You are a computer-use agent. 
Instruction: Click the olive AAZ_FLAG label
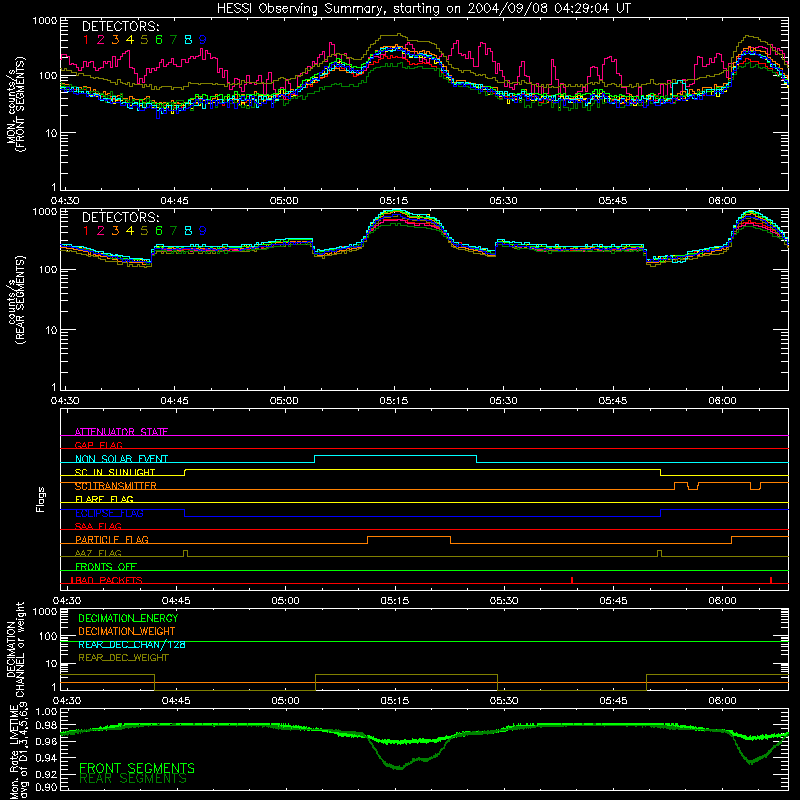pos(98,553)
